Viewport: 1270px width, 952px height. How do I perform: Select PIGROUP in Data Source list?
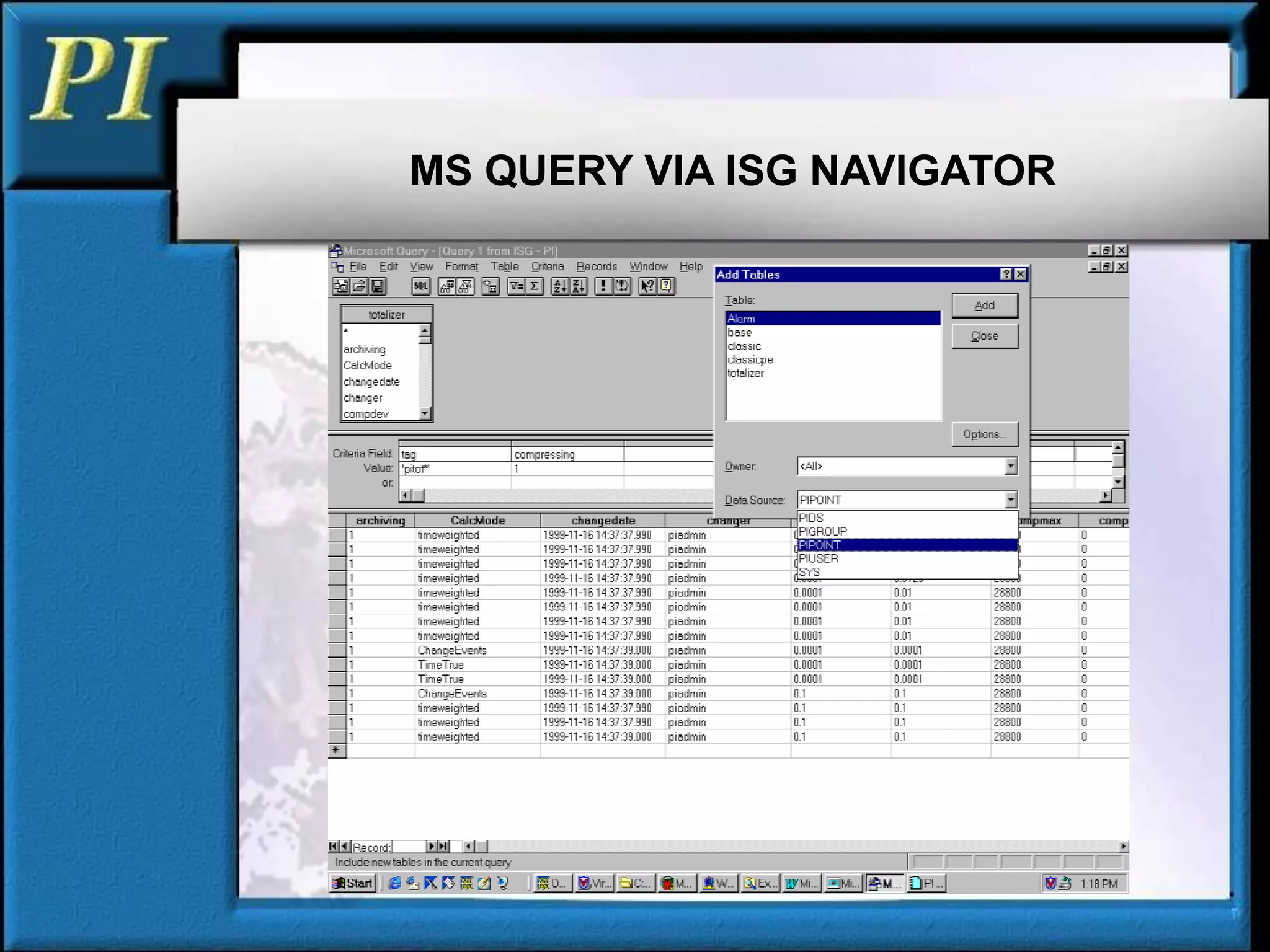(907, 532)
